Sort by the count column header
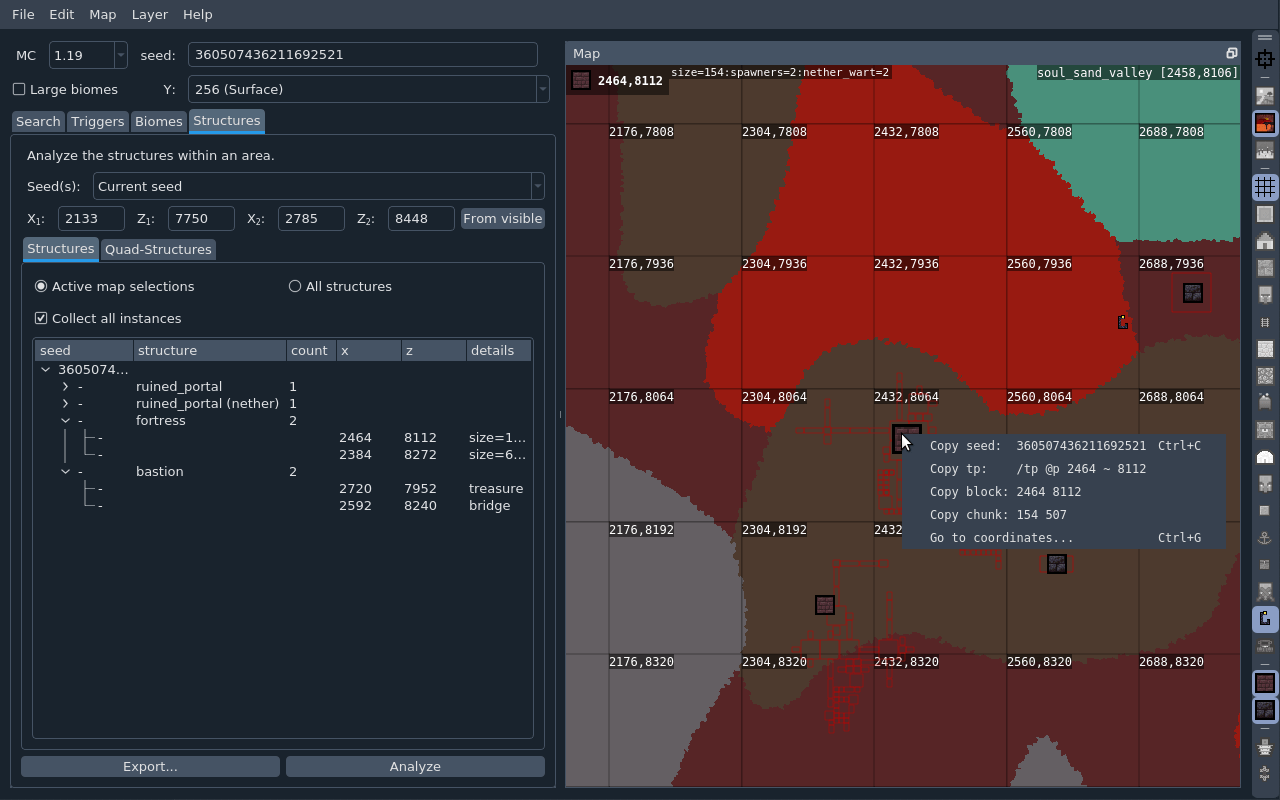This screenshot has width=1280, height=800. pos(311,350)
